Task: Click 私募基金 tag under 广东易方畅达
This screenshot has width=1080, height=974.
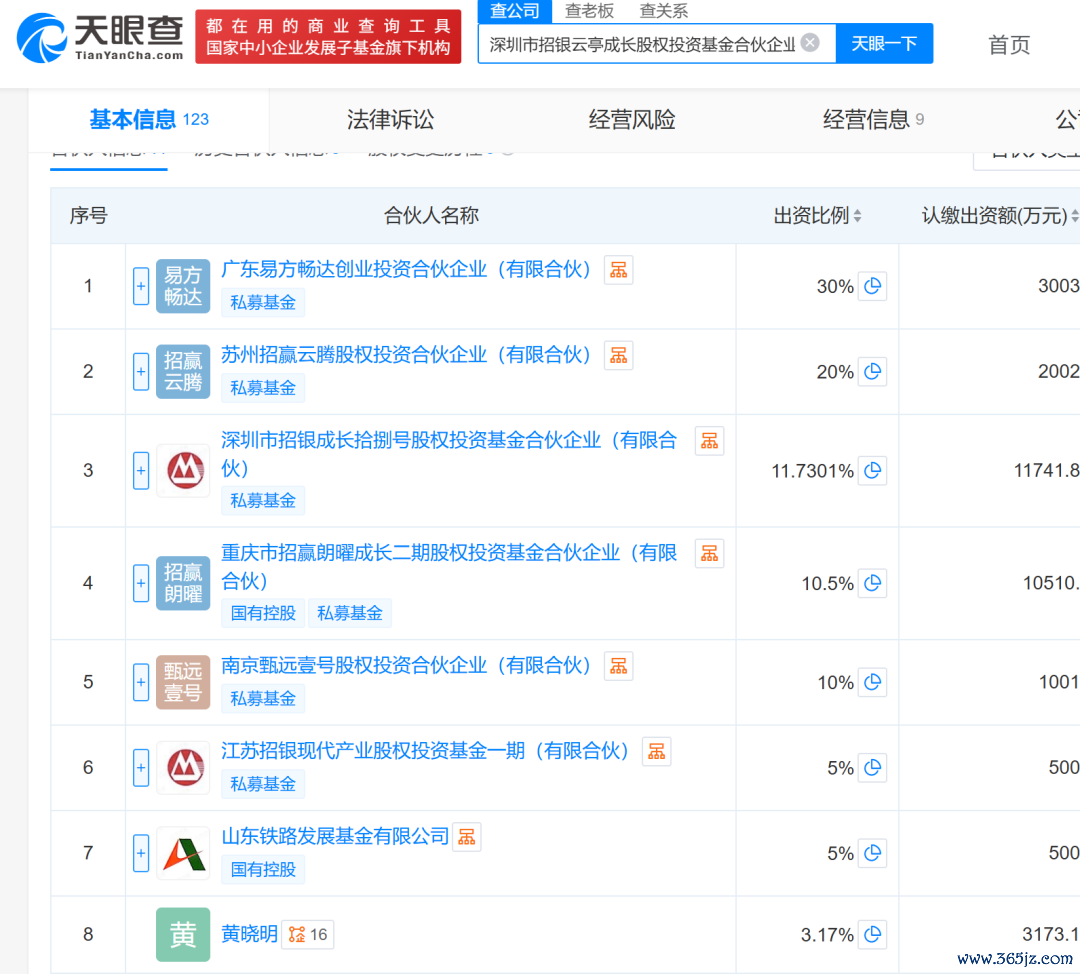Action: 262,302
